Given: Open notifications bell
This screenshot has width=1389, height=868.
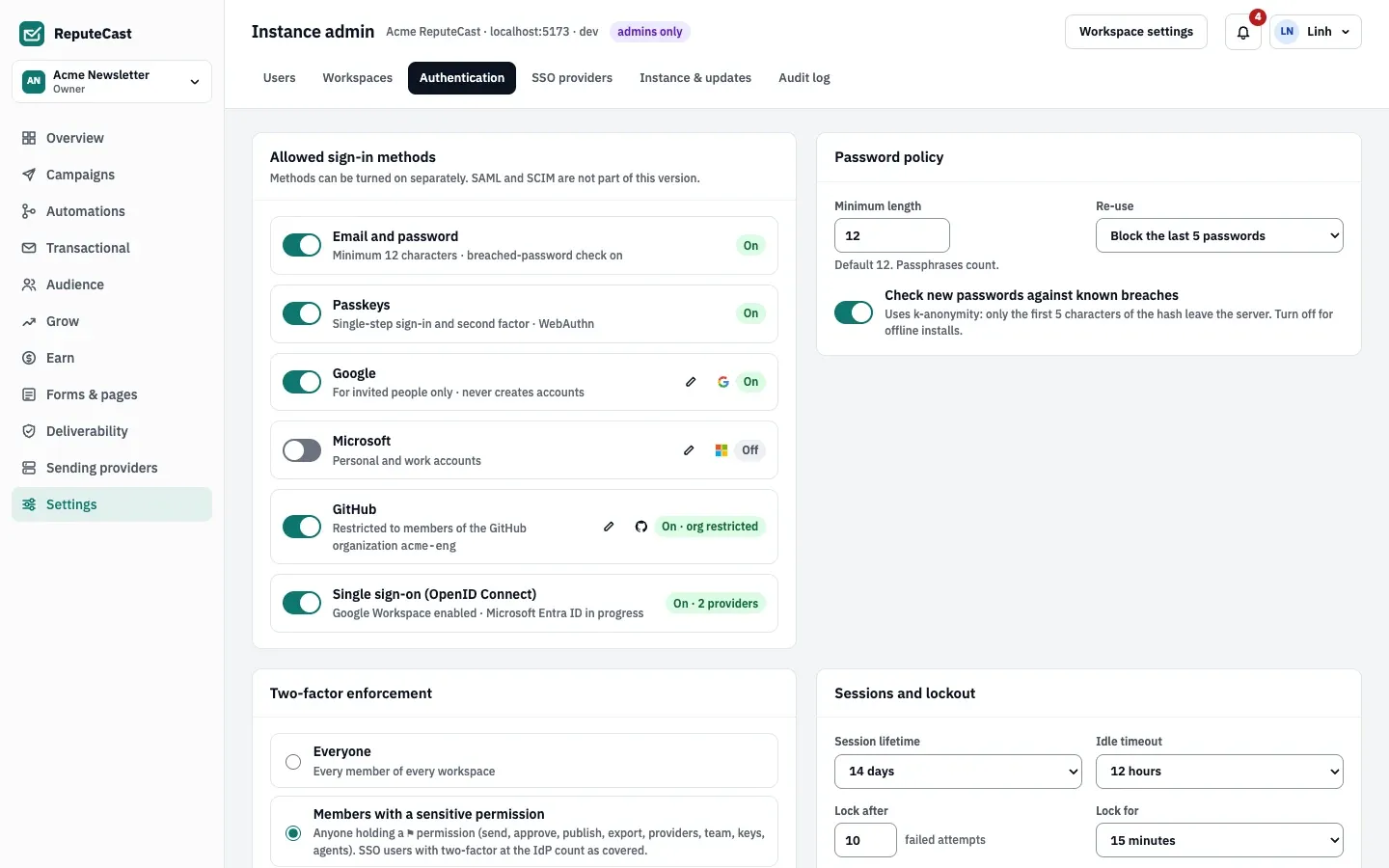Looking at the screenshot, I should click(1243, 32).
